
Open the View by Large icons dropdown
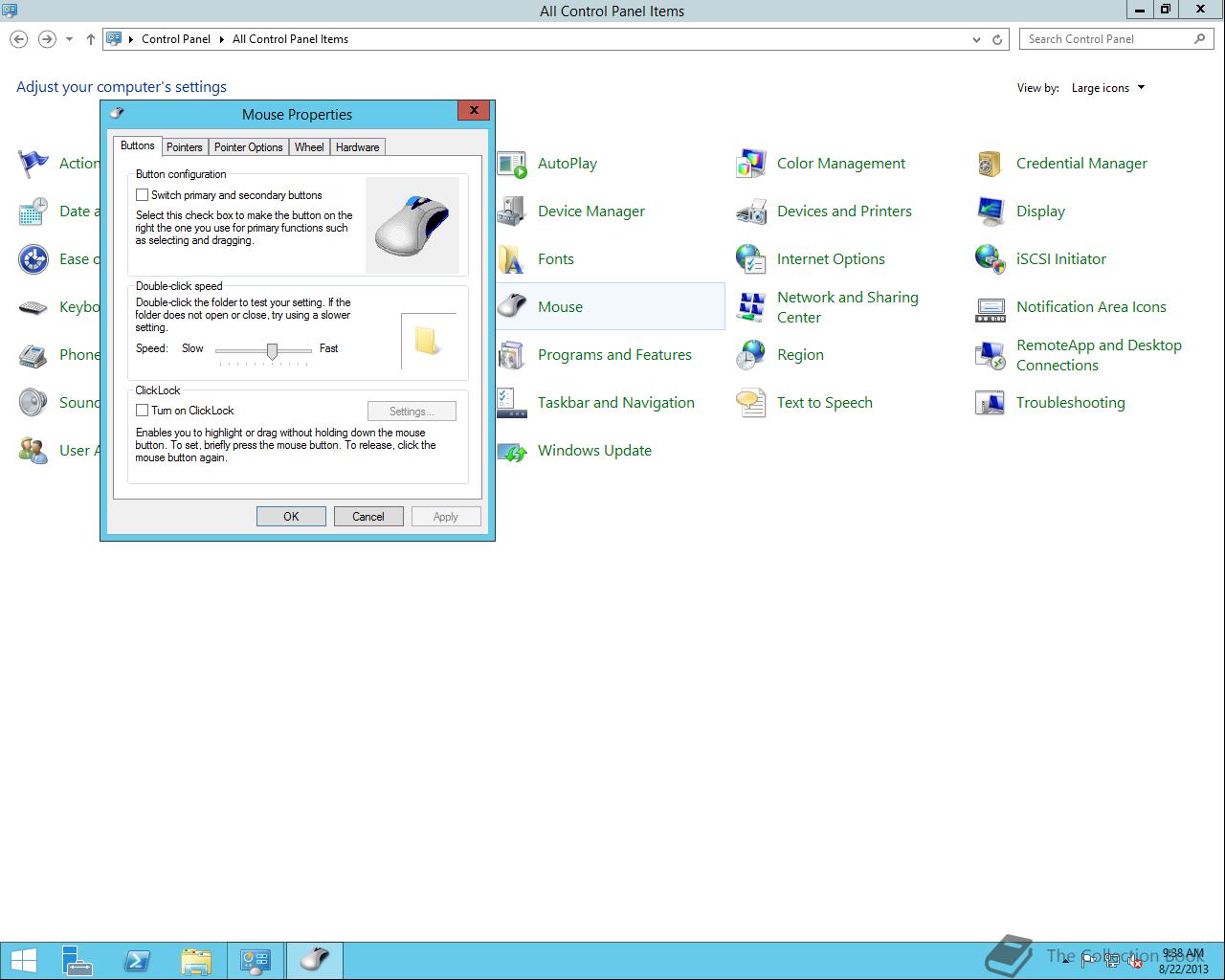[1108, 88]
